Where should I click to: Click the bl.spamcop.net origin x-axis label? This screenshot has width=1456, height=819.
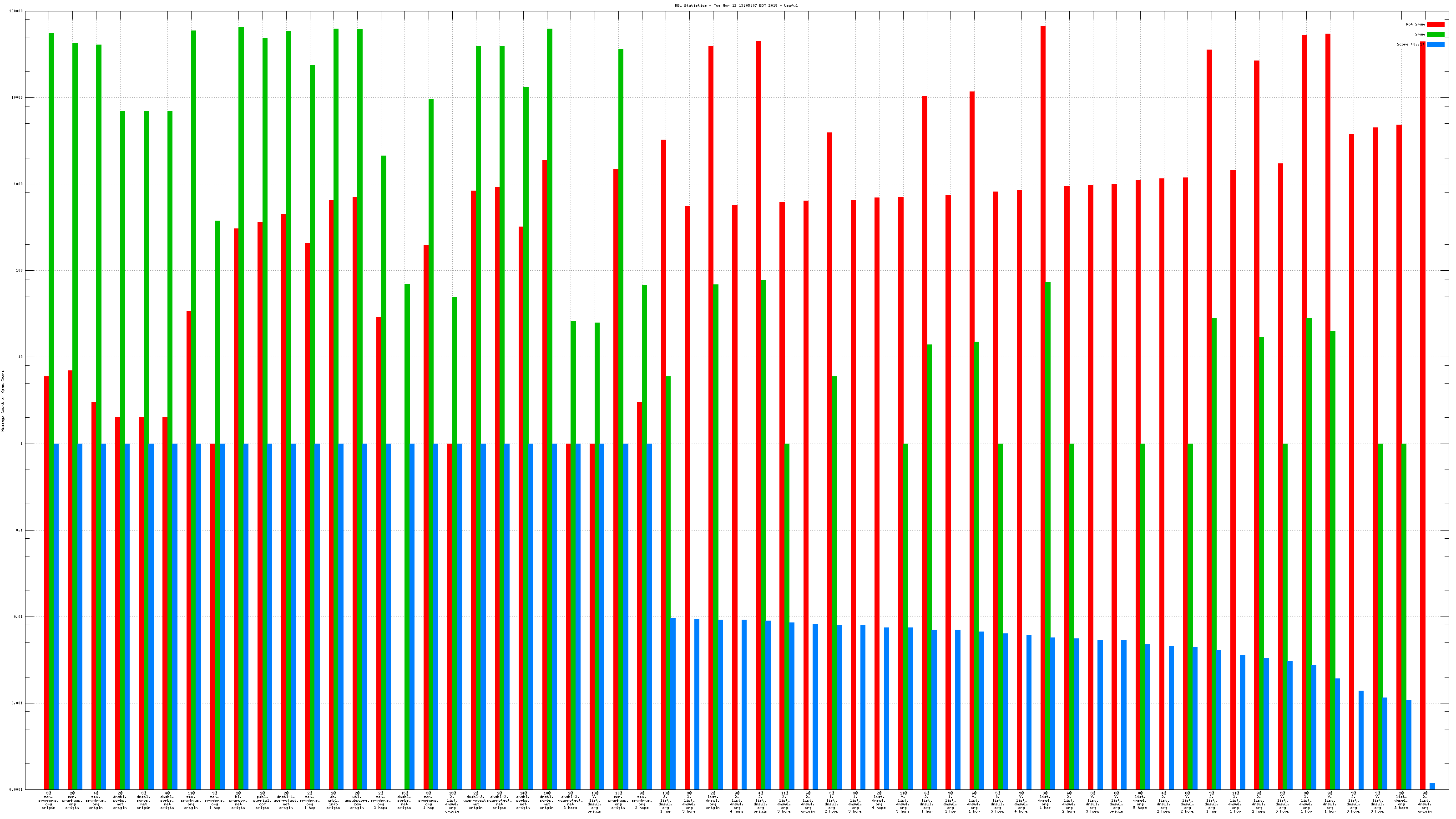pos(238,800)
